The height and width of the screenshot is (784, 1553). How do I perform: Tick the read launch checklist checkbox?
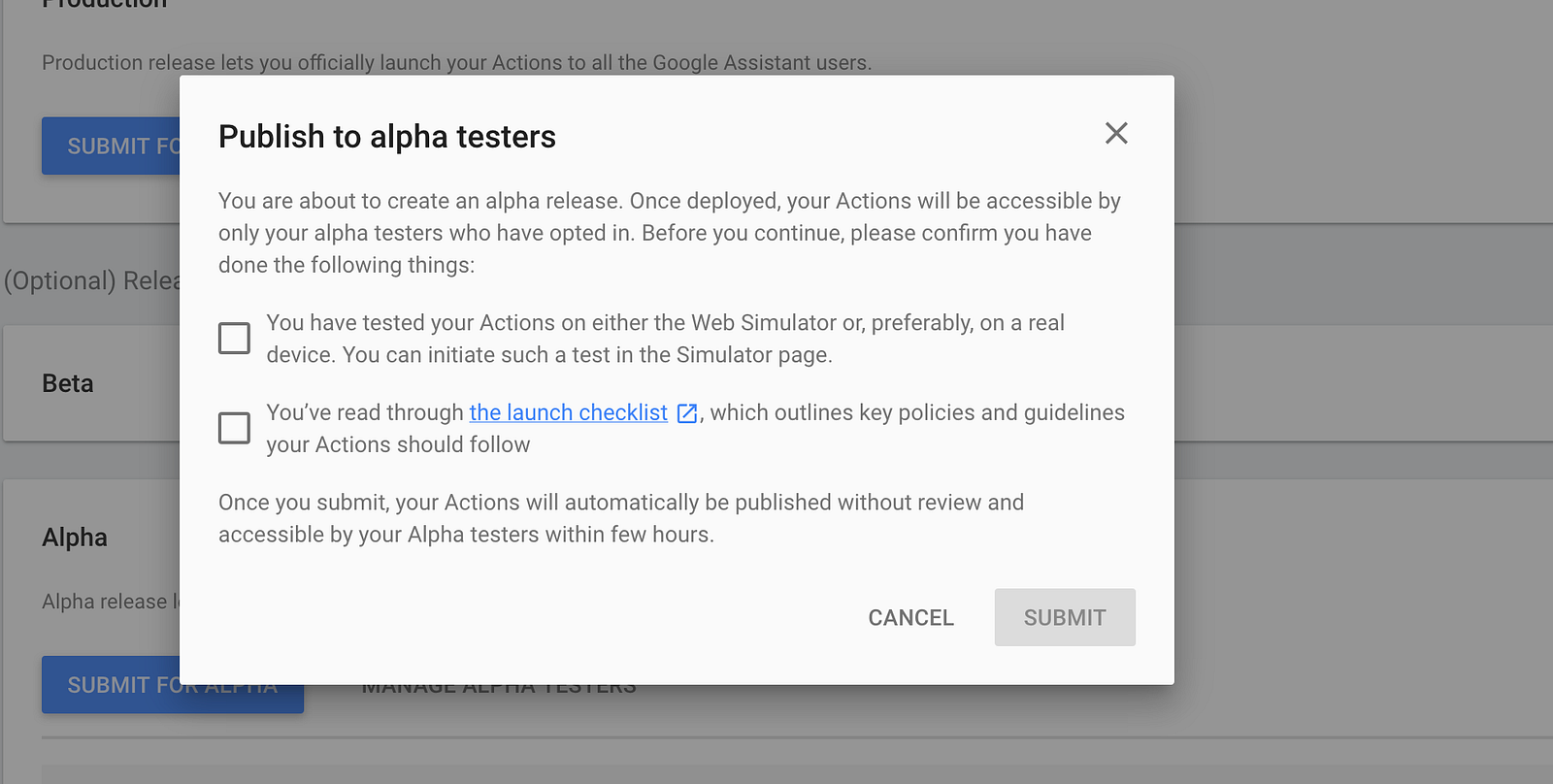point(234,428)
